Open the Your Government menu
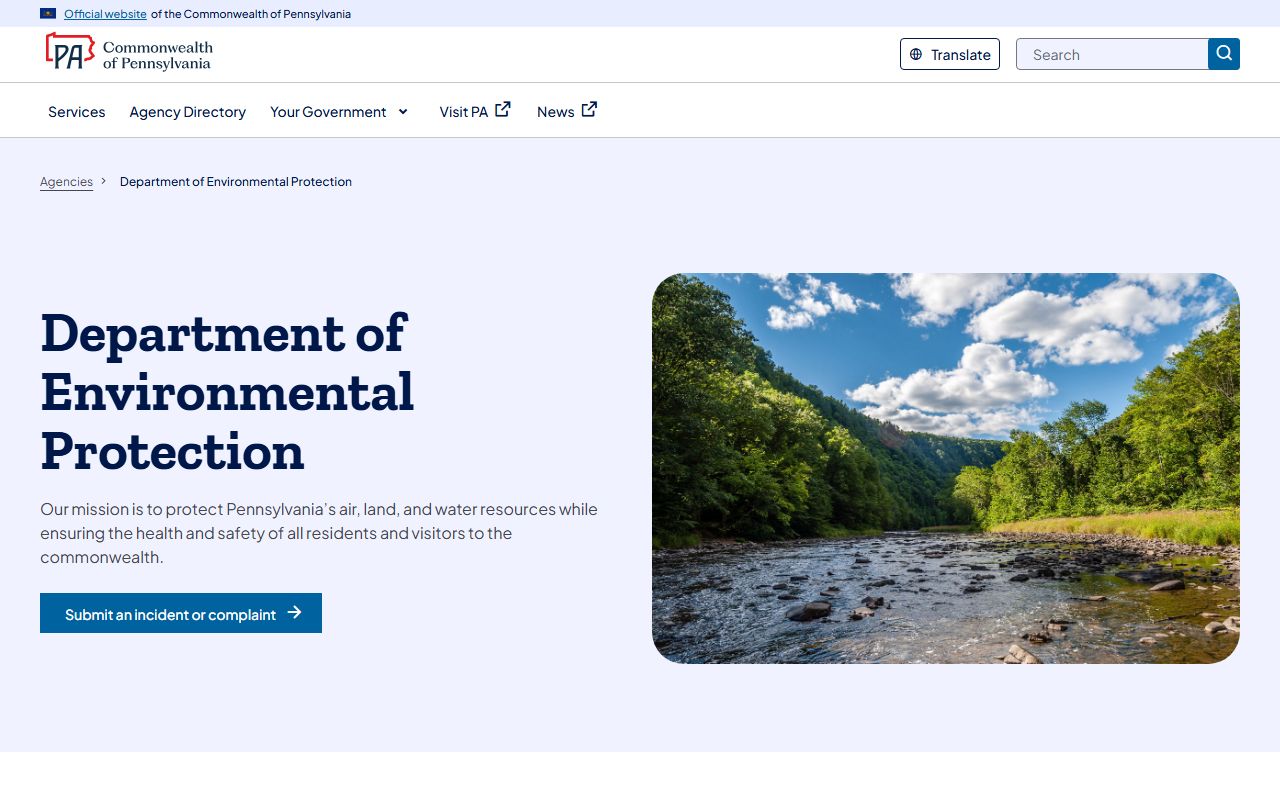1280x800 pixels. [x=328, y=111]
